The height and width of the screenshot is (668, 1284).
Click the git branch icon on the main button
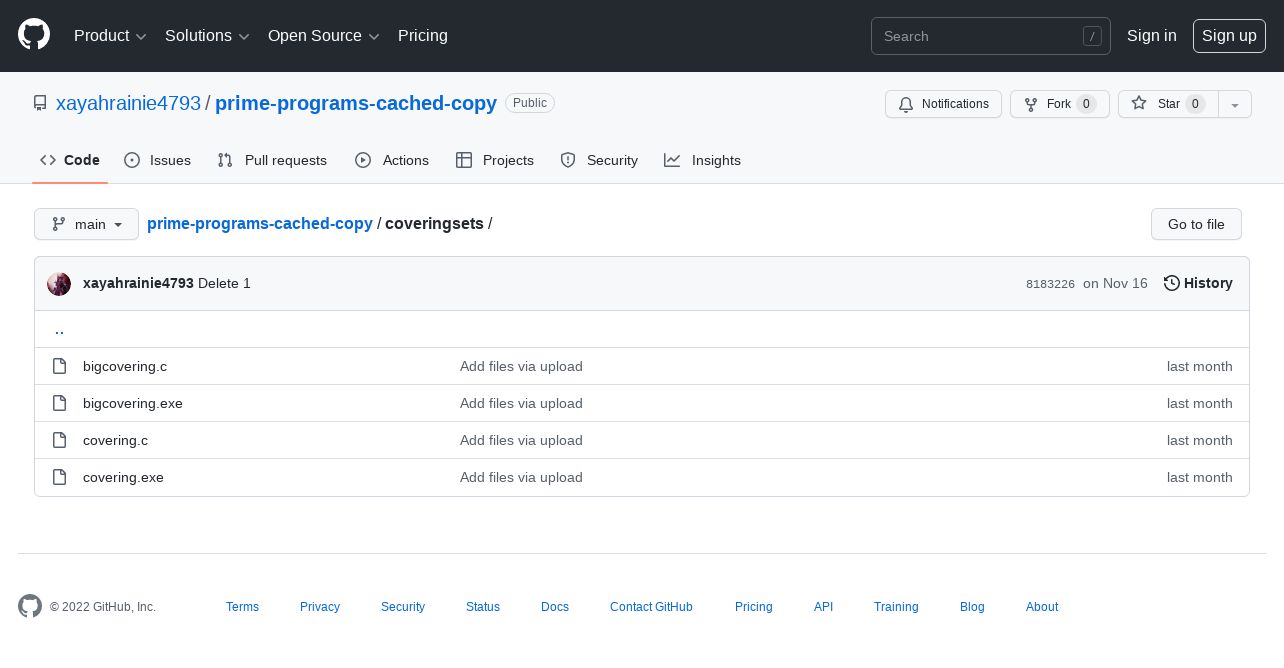[59, 224]
